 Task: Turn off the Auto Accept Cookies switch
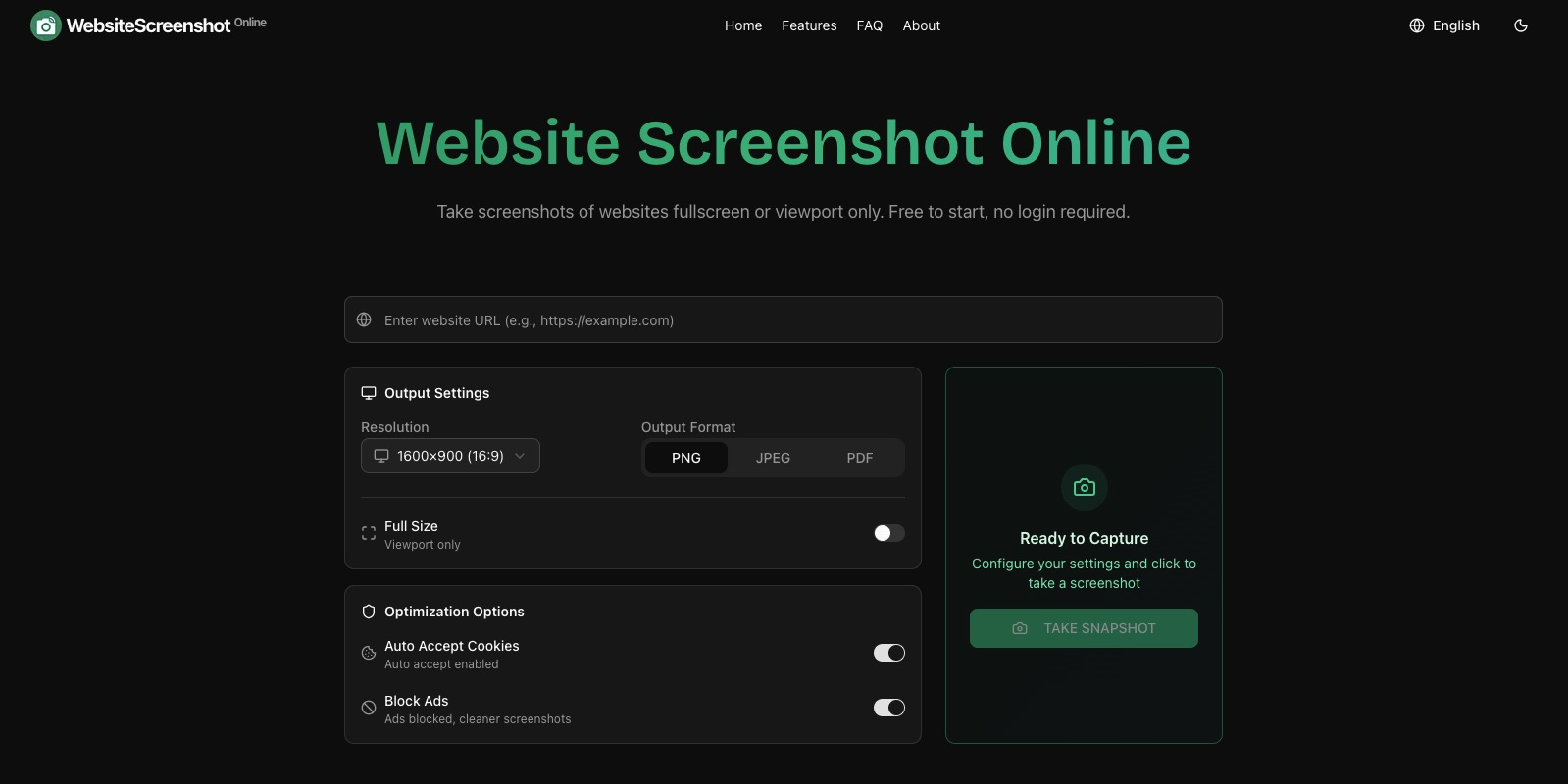point(888,653)
